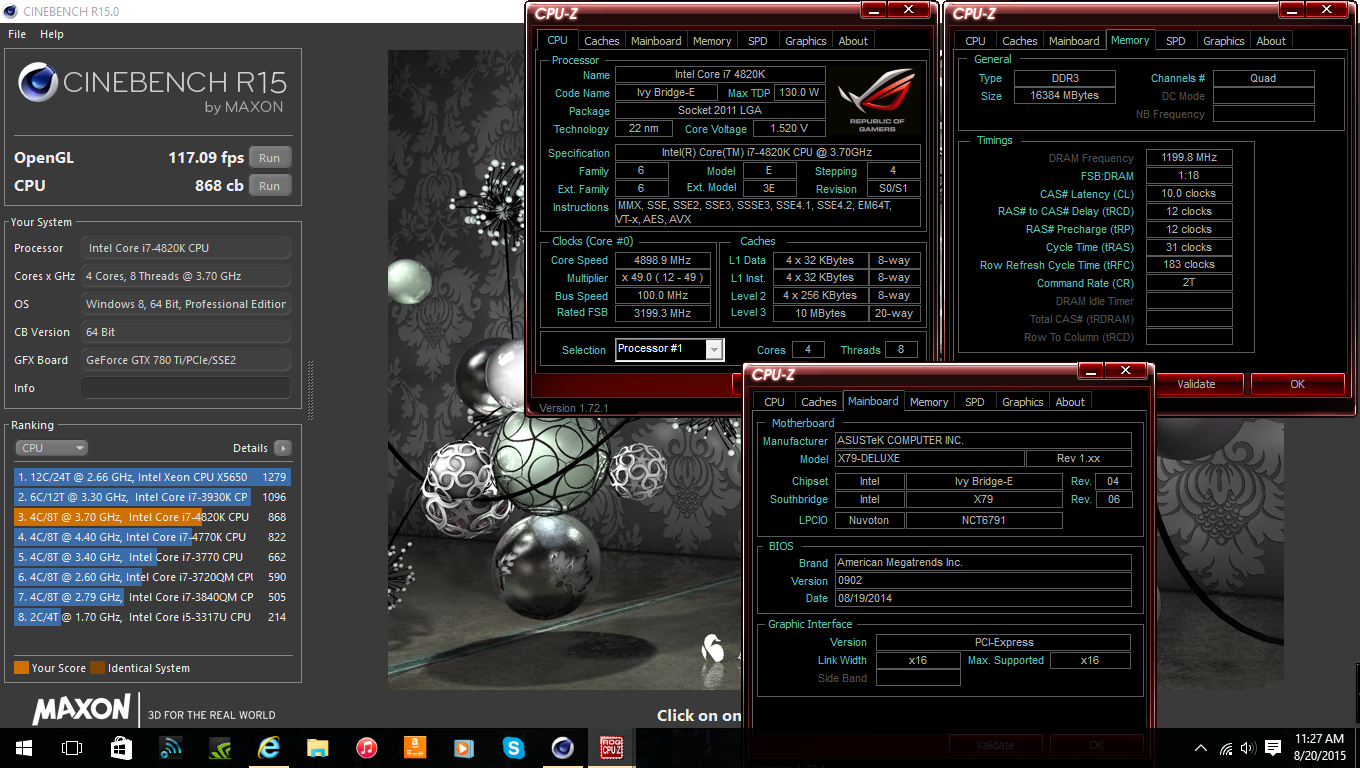Launch Internet Explorer from taskbar
1360x768 pixels.
point(268,748)
